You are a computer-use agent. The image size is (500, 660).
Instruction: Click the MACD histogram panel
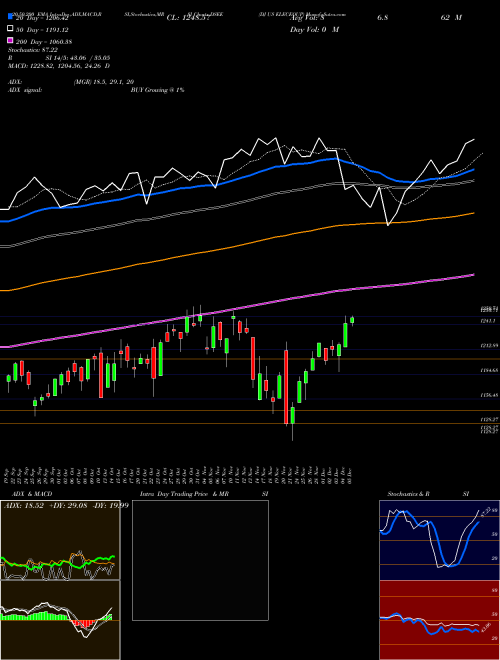tap(60, 620)
